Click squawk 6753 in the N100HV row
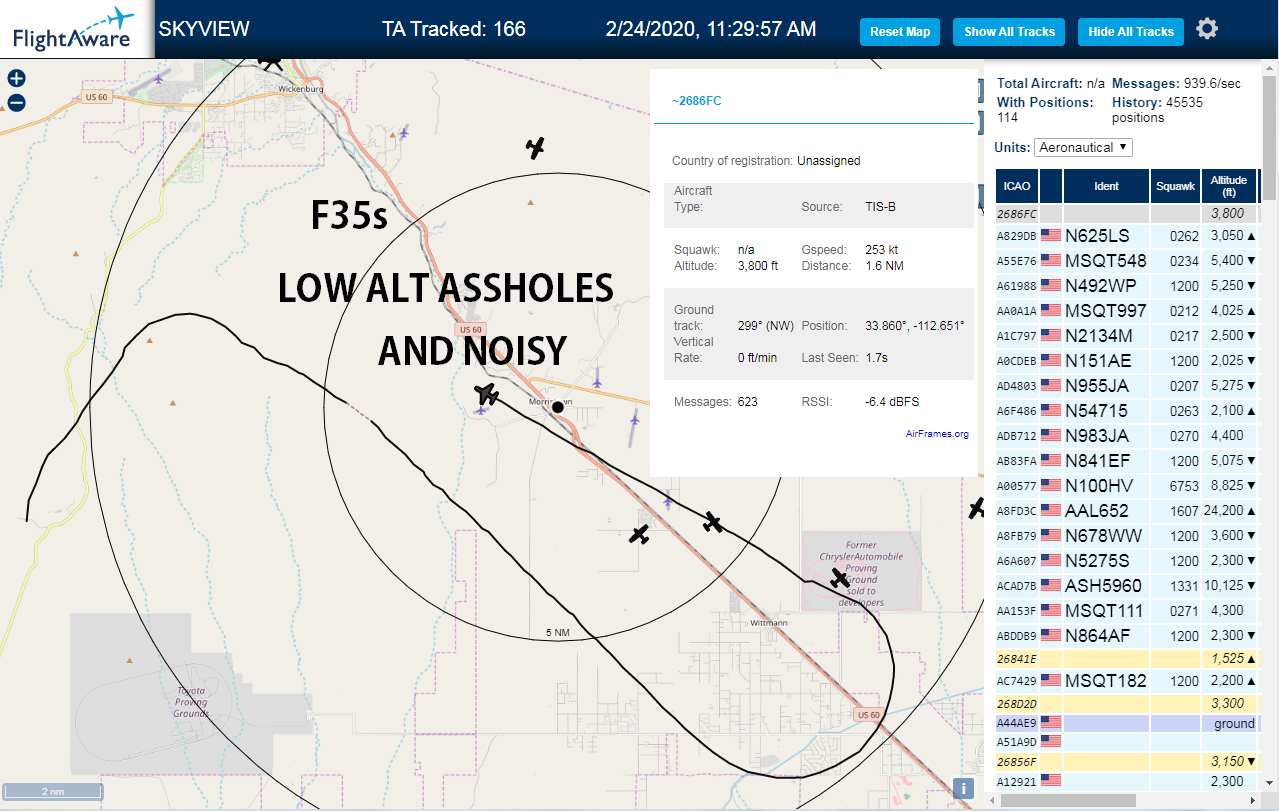 [1183, 486]
